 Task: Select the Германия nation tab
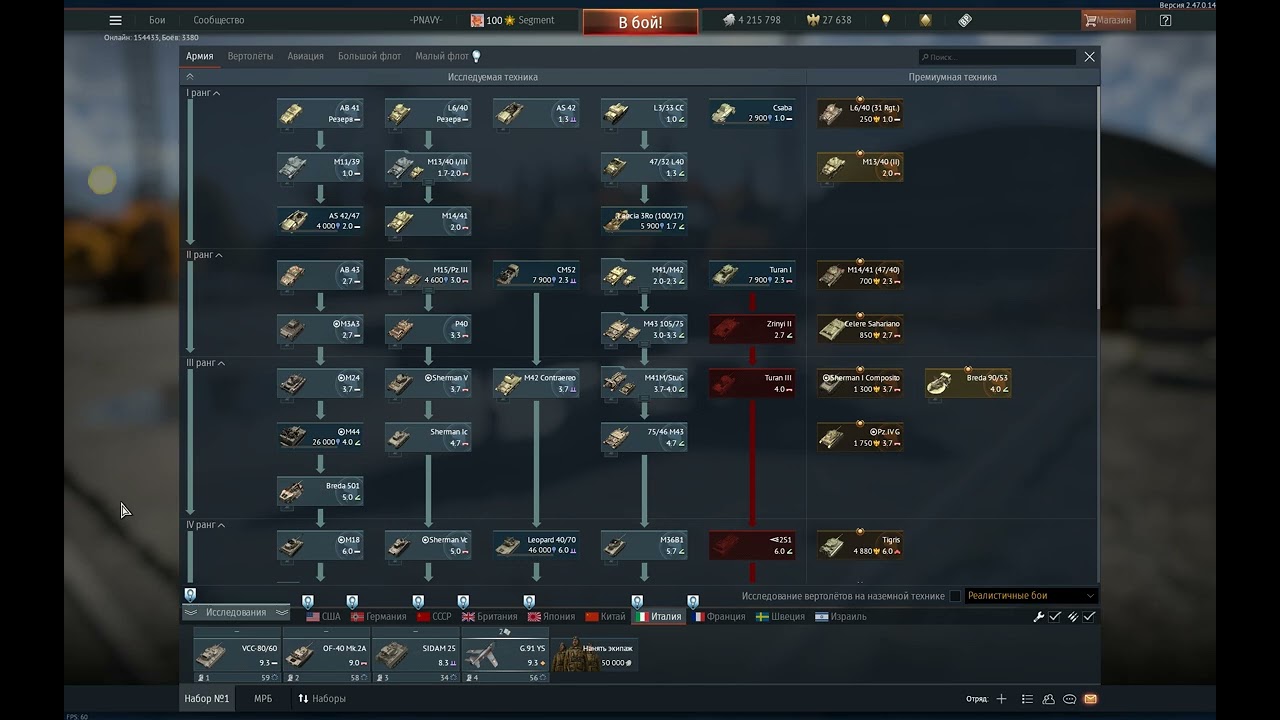pos(378,617)
